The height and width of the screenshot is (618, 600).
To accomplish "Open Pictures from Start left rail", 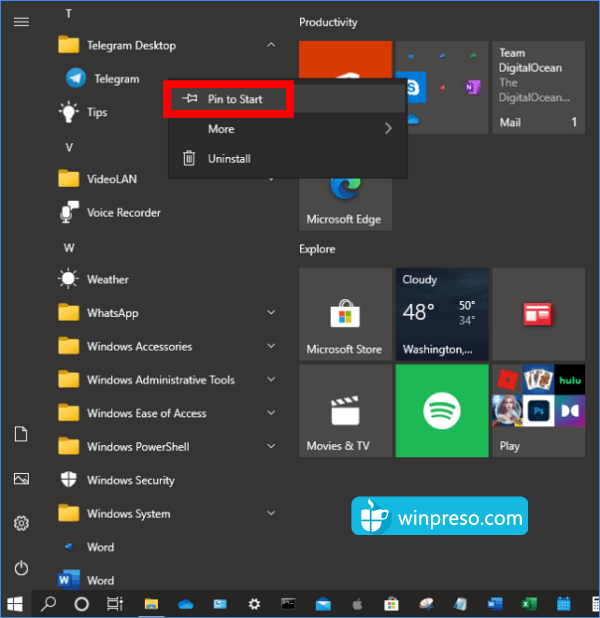I will click(21, 479).
